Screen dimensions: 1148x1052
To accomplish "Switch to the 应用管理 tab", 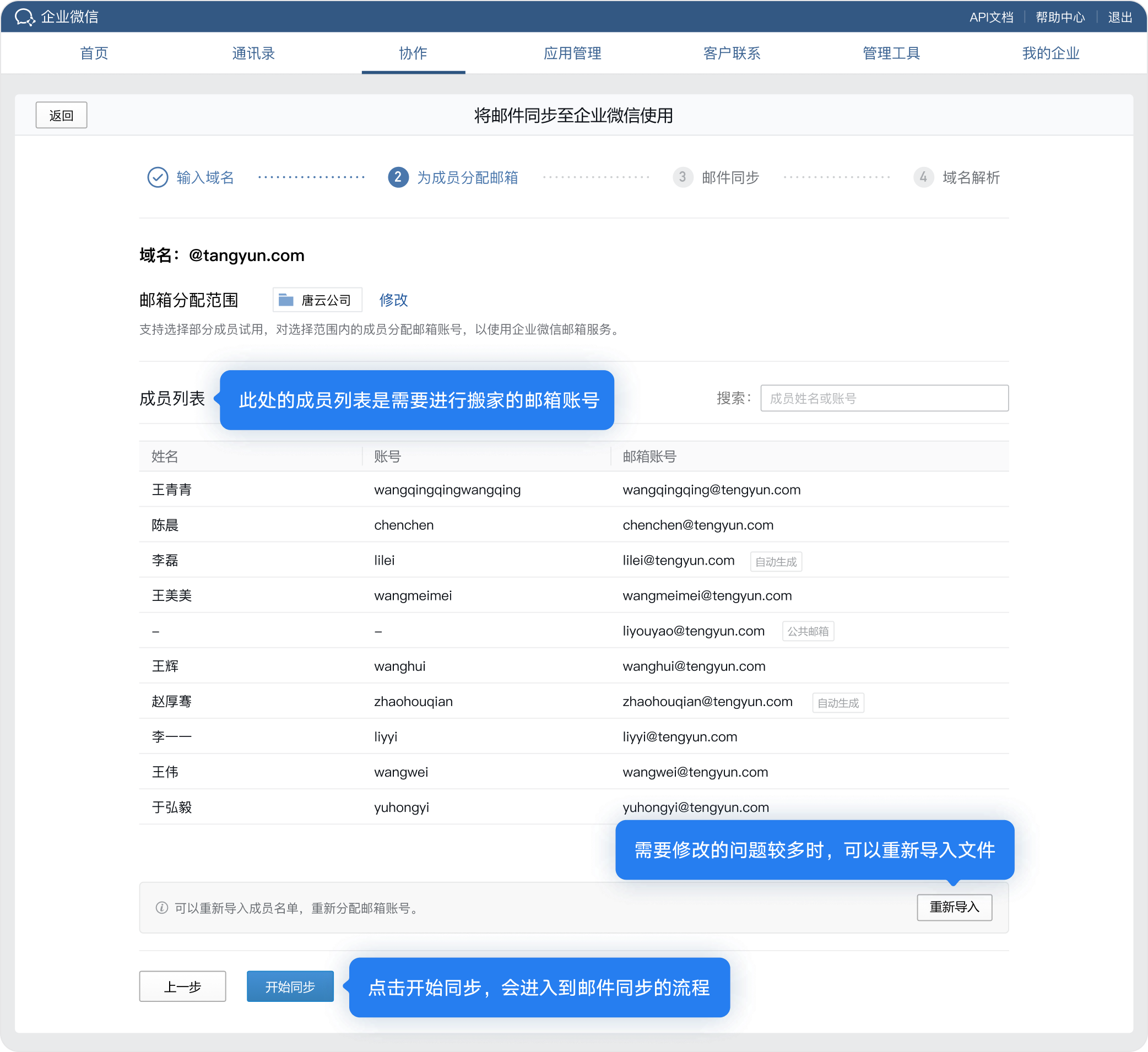I will click(572, 53).
